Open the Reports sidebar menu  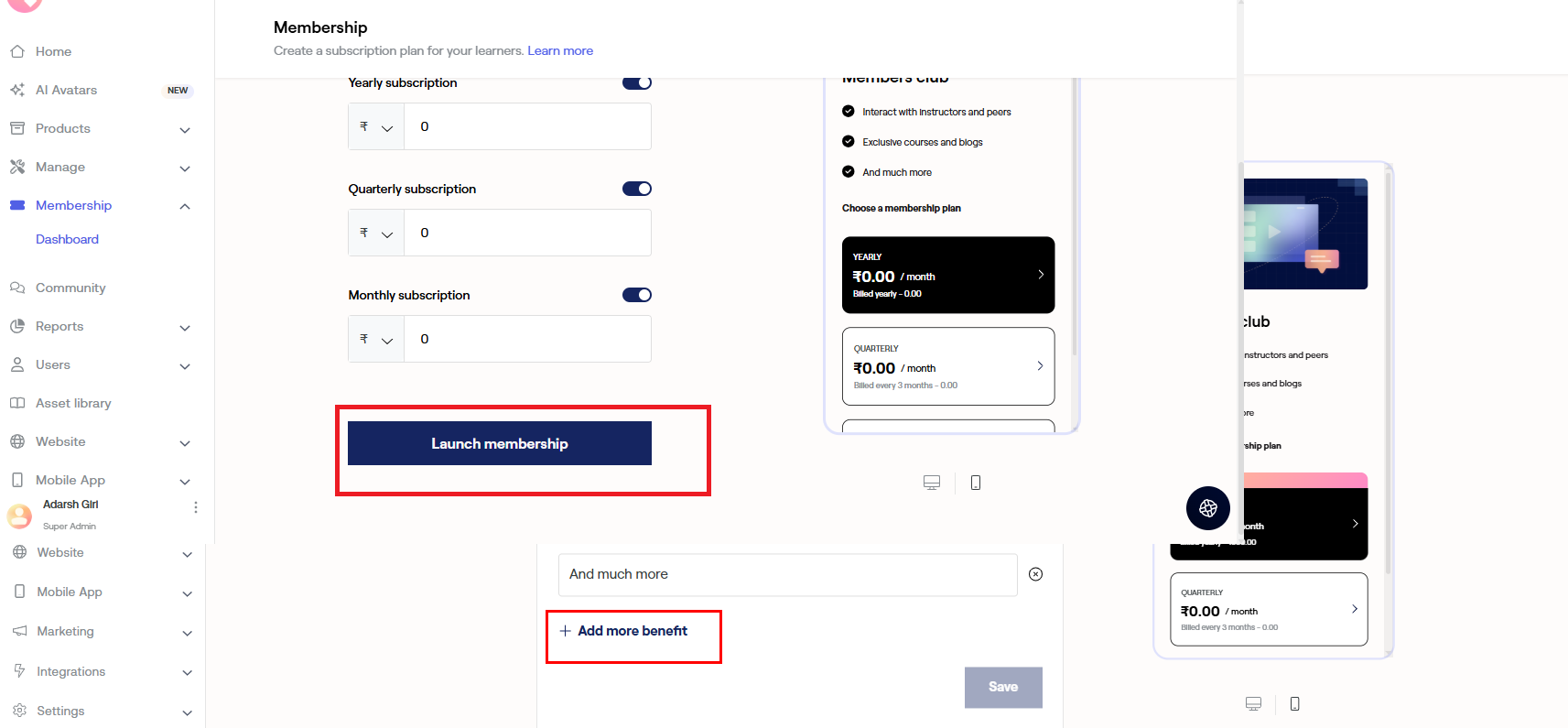click(x=59, y=326)
